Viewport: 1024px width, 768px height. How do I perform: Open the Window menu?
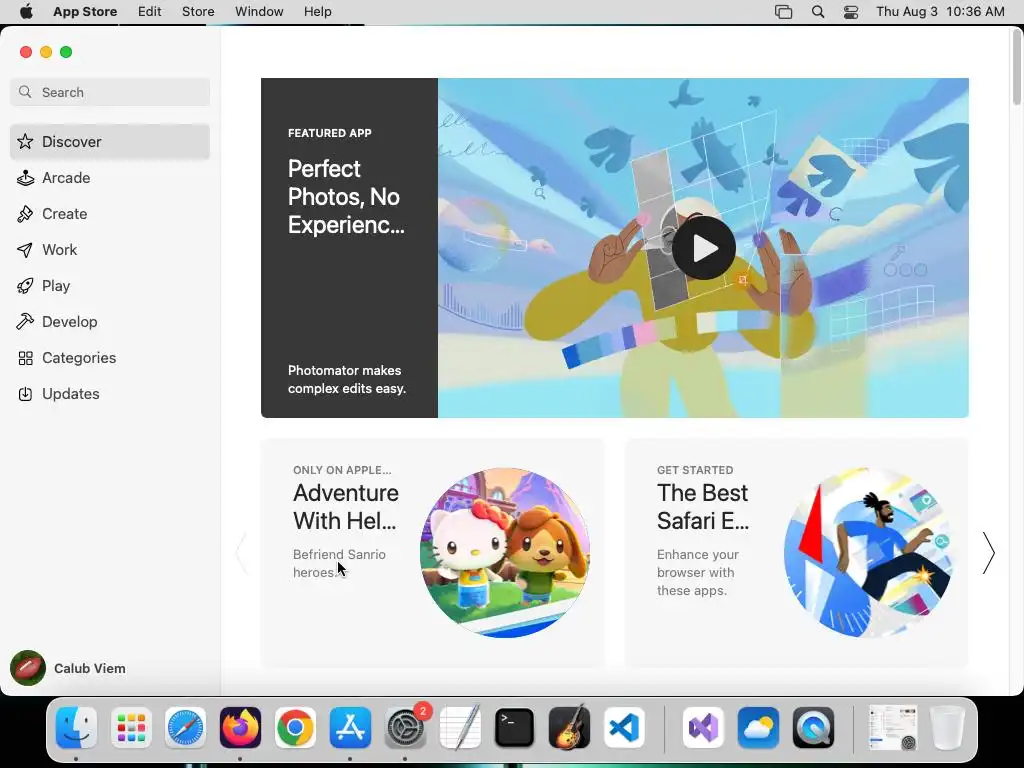tap(259, 12)
